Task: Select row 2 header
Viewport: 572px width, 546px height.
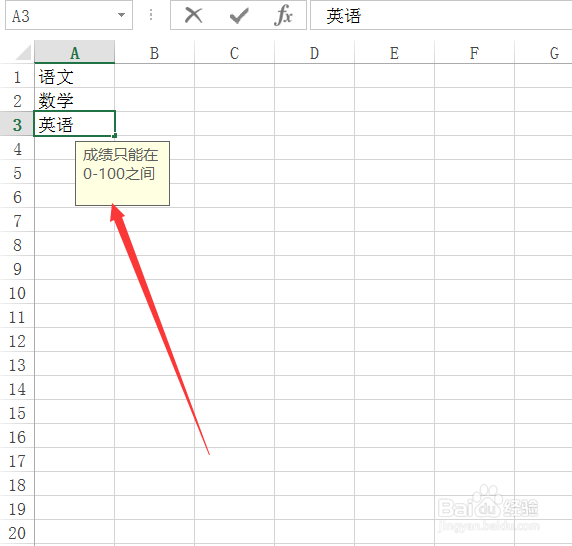Action: tap(17, 100)
